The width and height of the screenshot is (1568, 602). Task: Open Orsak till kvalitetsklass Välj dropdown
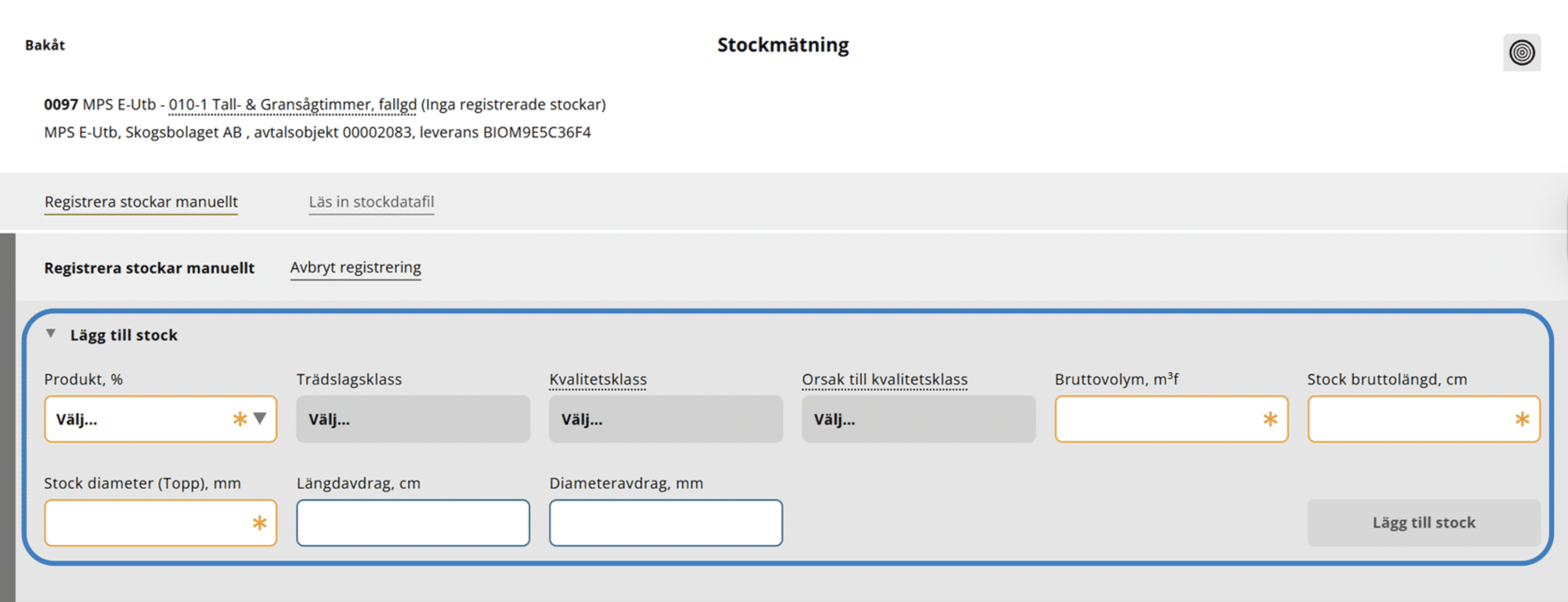pyautogui.click(x=919, y=419)
